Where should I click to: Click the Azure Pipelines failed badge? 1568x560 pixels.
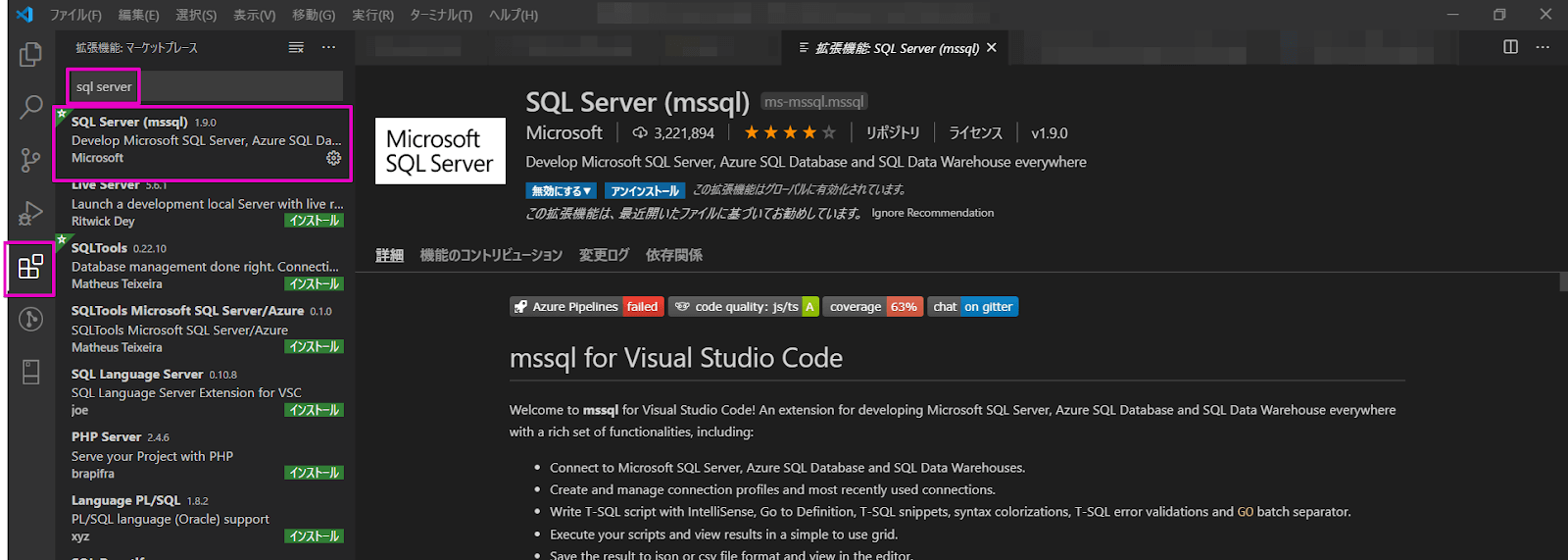click(587, 307)
